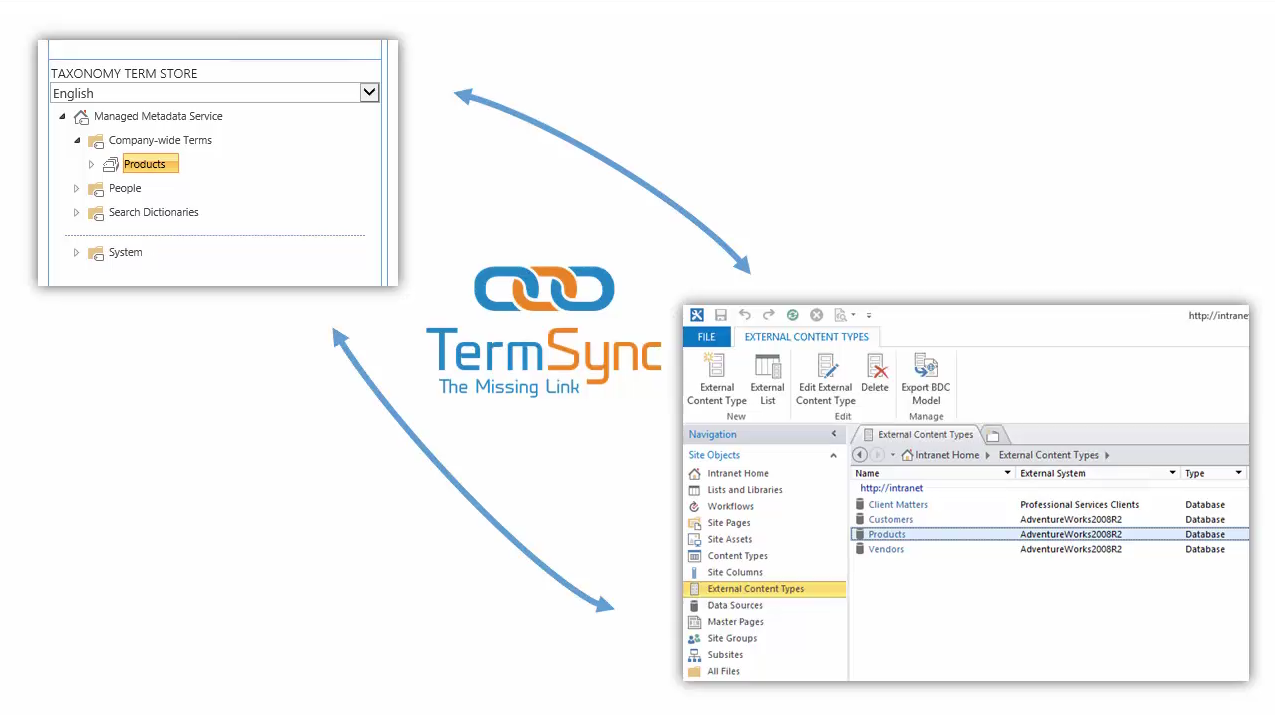Click the Forward navigation arrow in the breadcrumb bar
The height and width of the screenshot is (715, 1275).
(877, 455)
